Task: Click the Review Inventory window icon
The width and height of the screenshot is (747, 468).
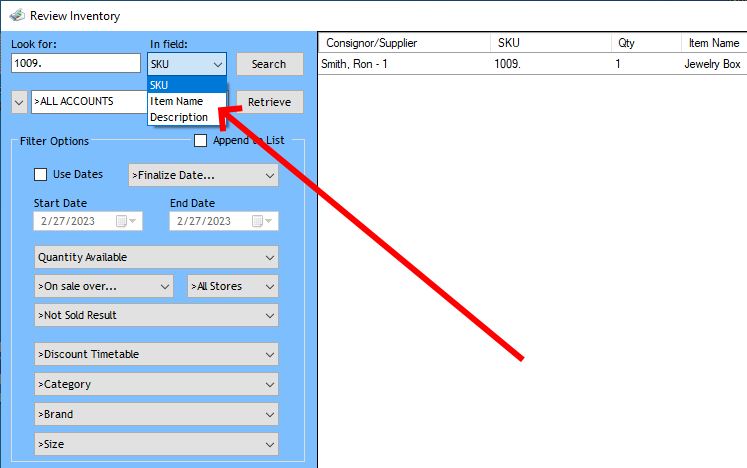Action: (17, 15)
